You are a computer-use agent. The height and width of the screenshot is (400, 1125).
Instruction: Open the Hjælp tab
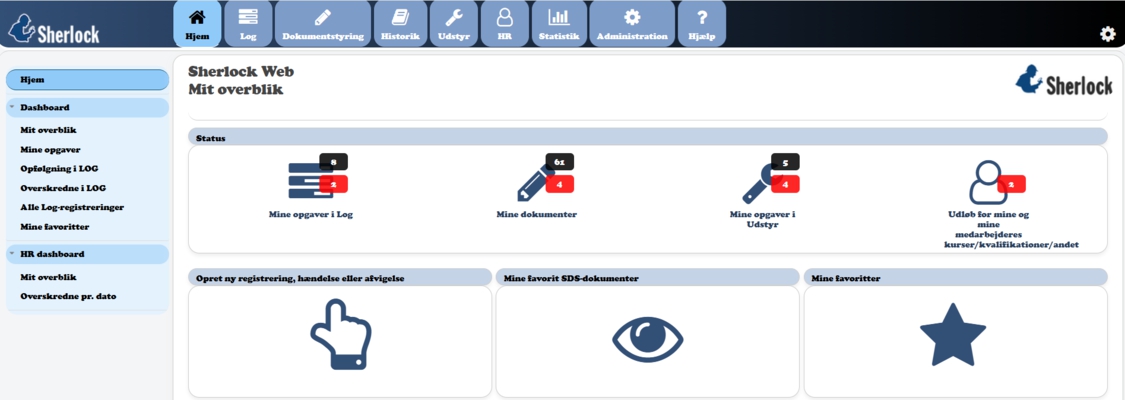[702, 24]
